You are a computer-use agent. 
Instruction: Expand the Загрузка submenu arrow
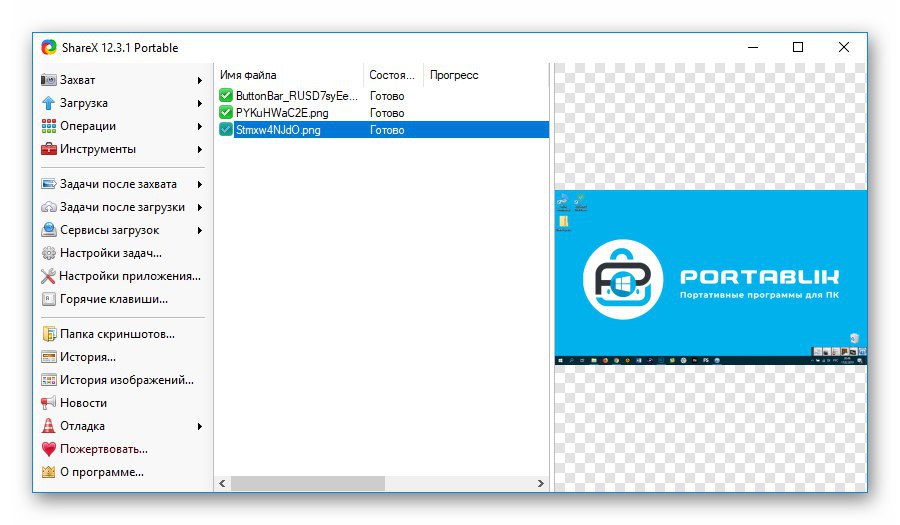(x=199, y=103)
